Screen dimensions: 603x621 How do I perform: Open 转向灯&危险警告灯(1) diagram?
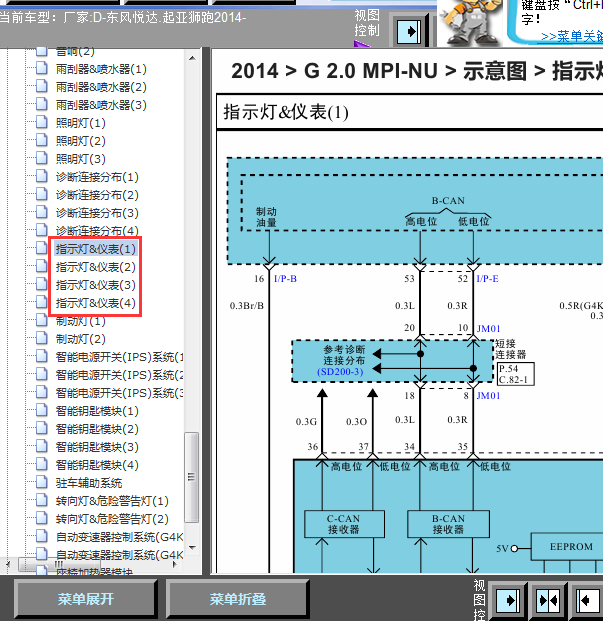click(x=112, y=501)
